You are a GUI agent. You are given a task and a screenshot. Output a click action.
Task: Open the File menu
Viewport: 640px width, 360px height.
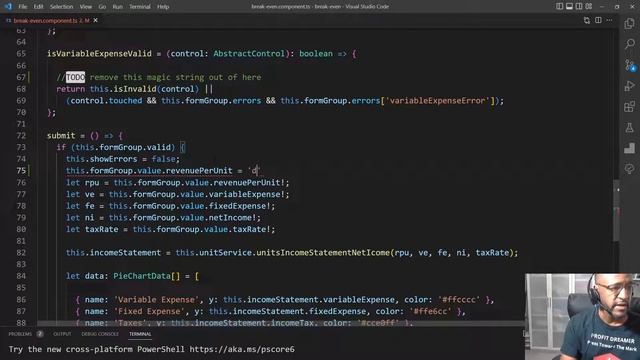pyautogui.click(x=23, y=7)
